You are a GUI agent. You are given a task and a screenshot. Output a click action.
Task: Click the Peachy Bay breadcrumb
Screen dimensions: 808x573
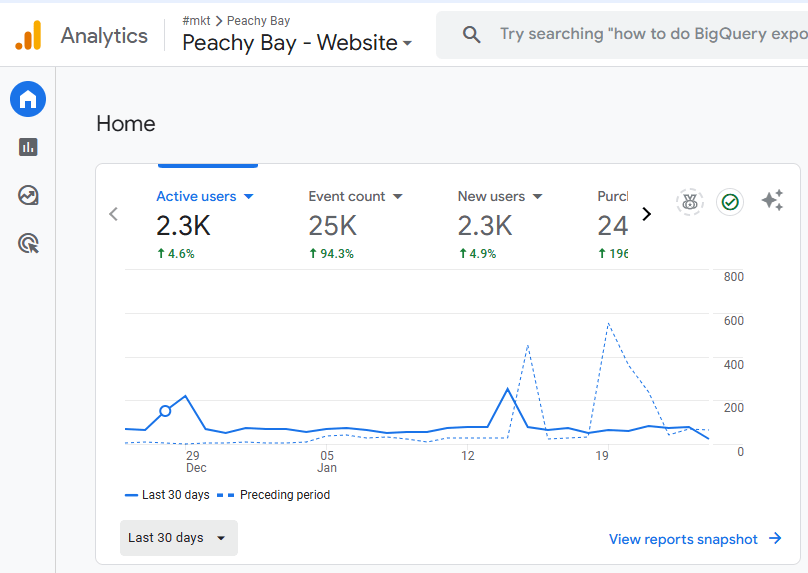click(259, 21)
